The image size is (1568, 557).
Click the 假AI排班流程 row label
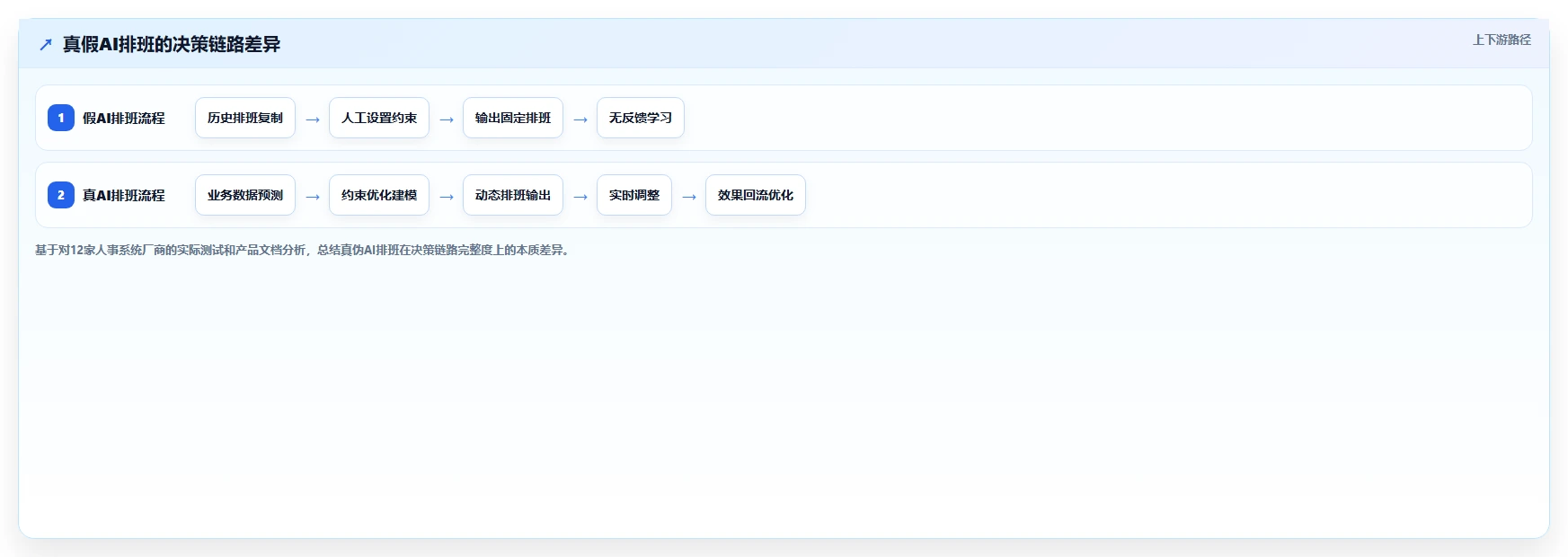(124, 118)
